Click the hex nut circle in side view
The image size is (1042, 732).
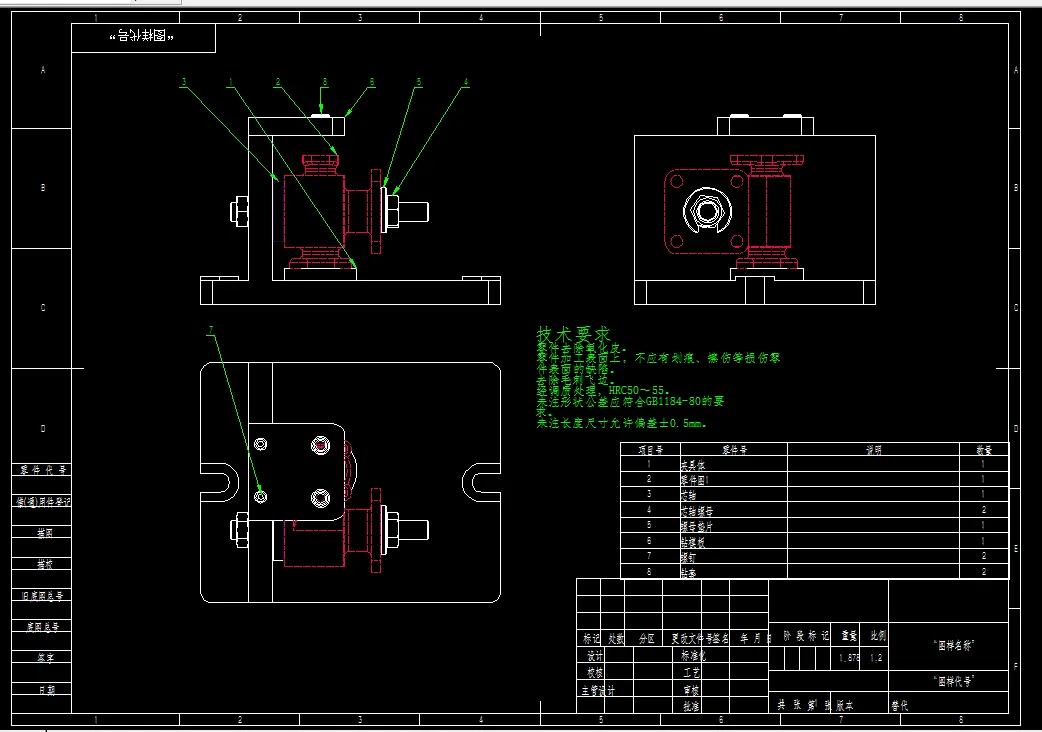pyautogui.click(x=707, y=211)
